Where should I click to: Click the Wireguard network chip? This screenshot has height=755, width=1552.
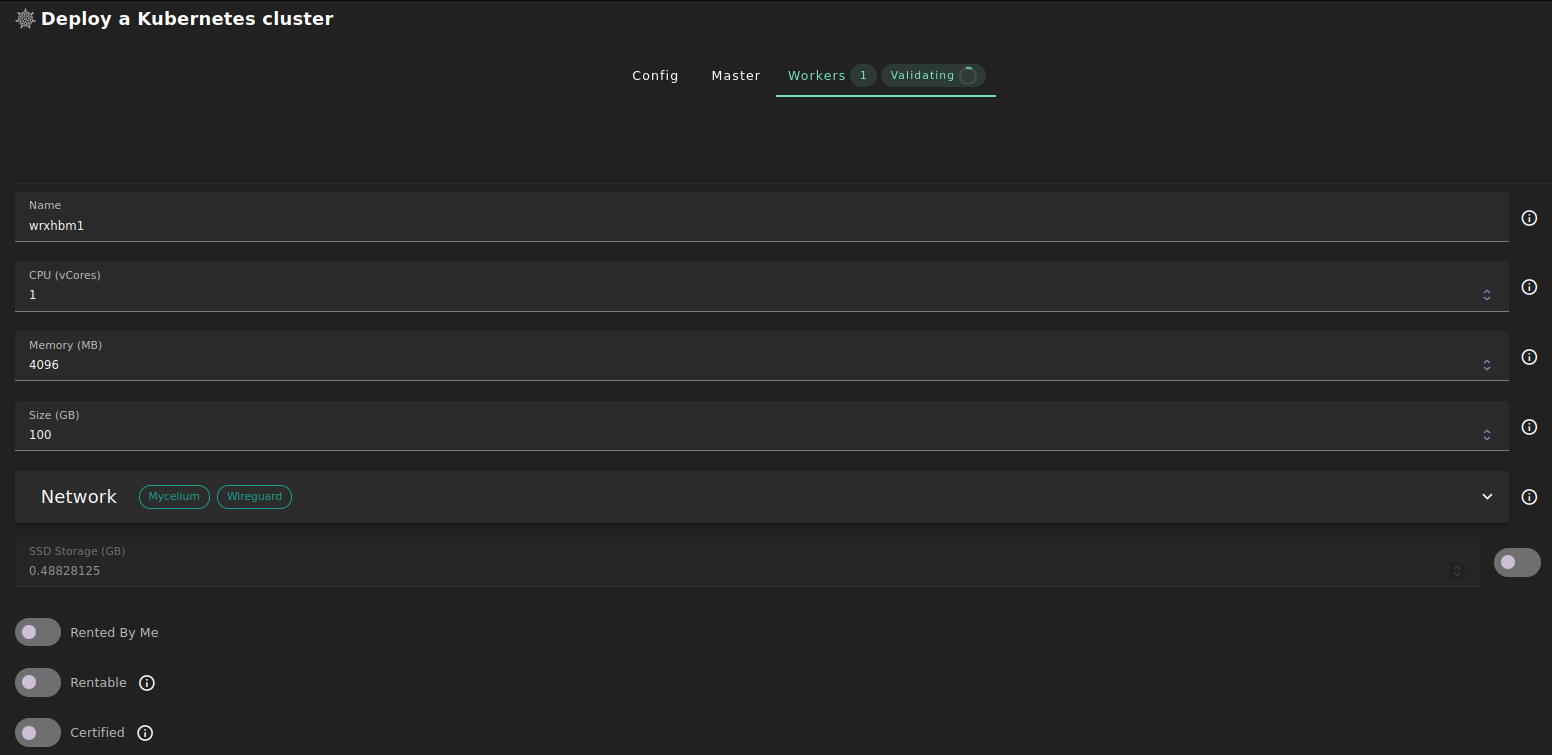[254, 497]
